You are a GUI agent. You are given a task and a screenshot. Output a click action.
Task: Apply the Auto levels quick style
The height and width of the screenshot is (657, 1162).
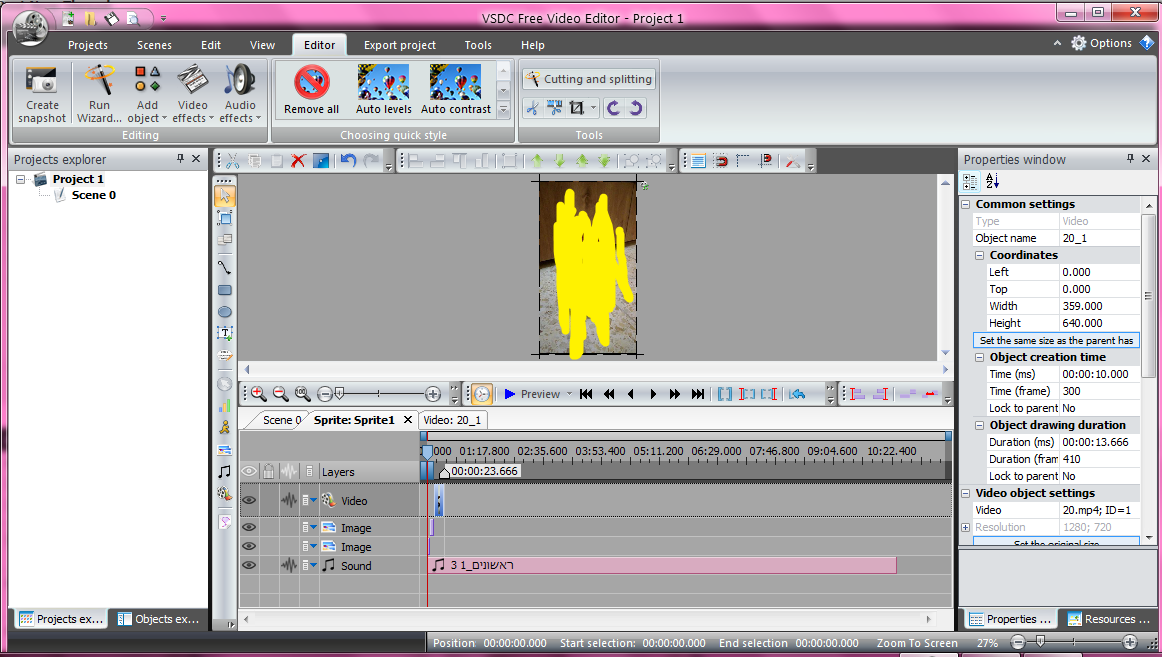[x=383, y=90]
